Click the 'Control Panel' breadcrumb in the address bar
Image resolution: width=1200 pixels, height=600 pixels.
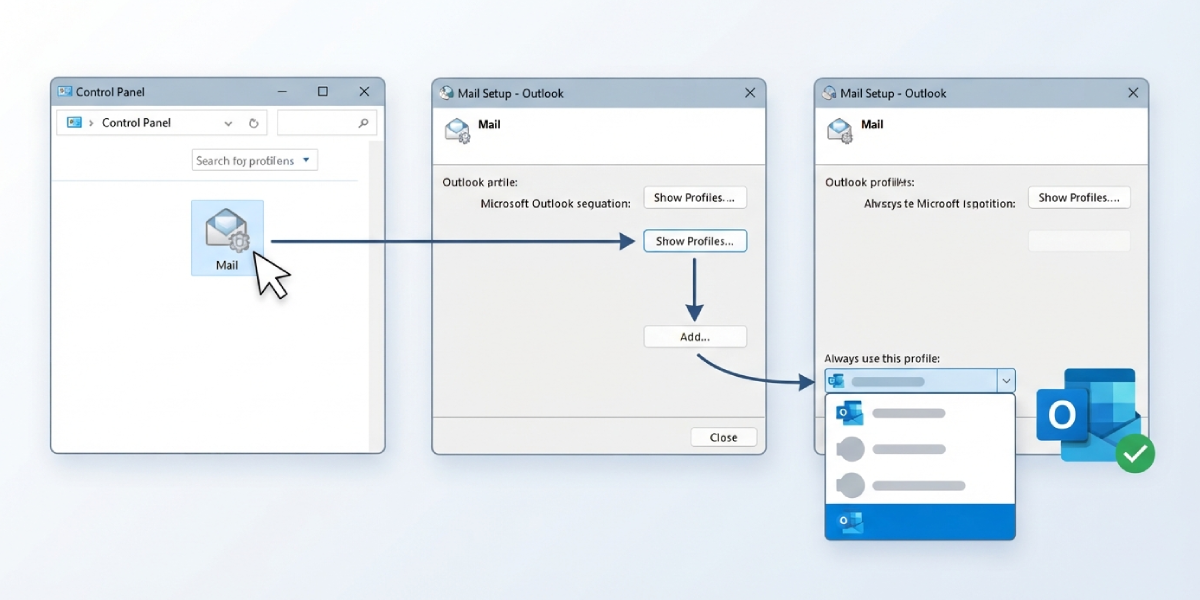136,122
